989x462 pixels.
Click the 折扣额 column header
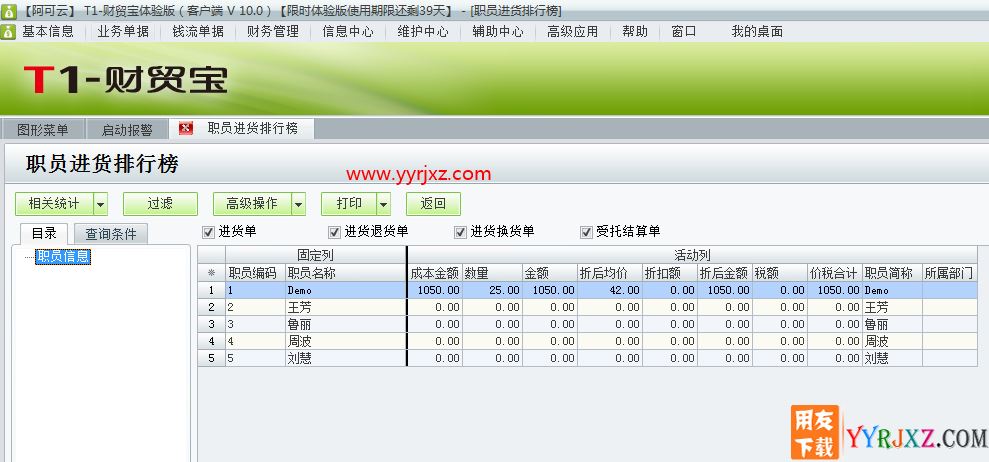(670, 273)
